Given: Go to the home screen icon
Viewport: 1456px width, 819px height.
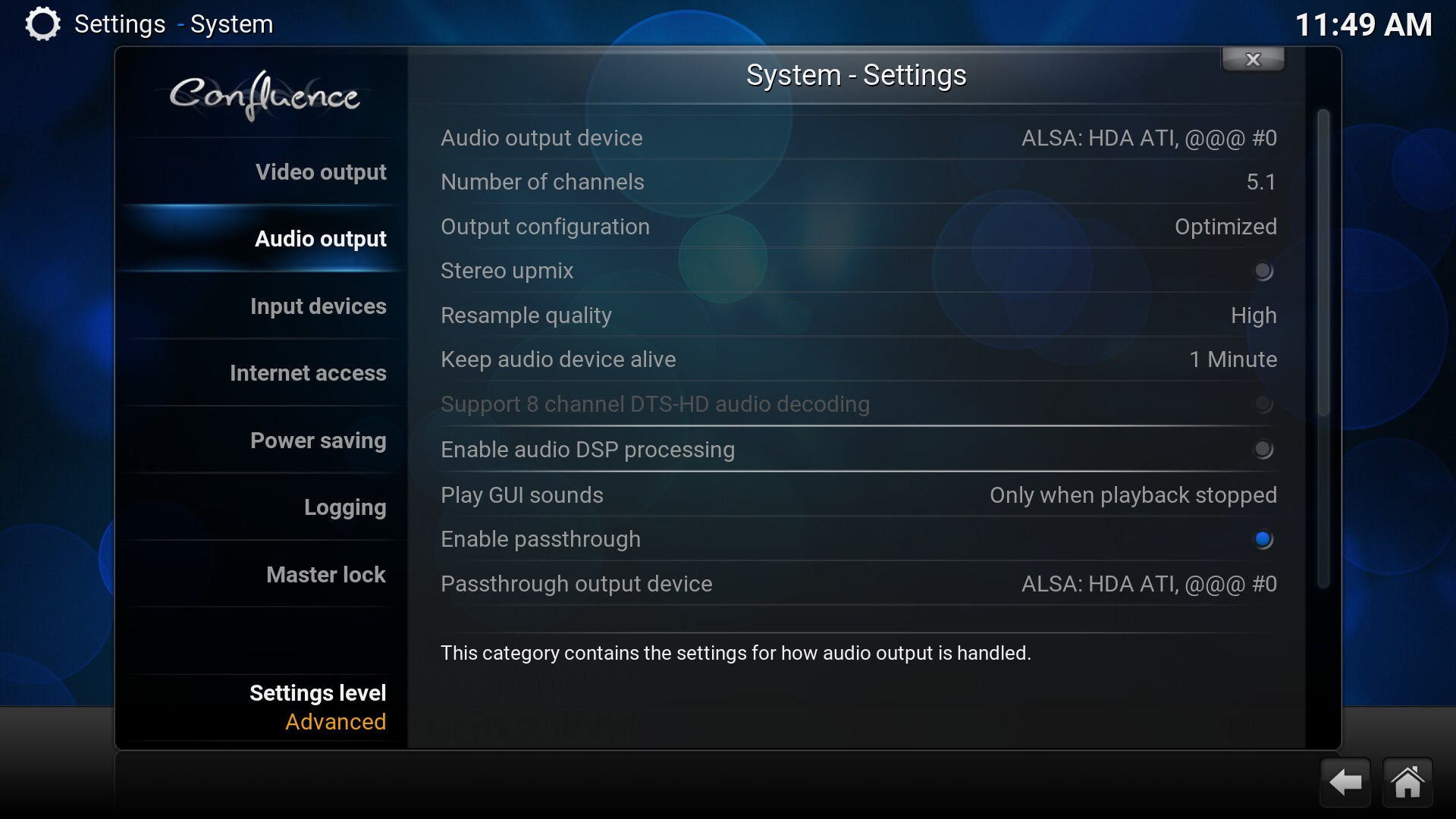Looking at the screenshot, I should (x=1407, y=782).
